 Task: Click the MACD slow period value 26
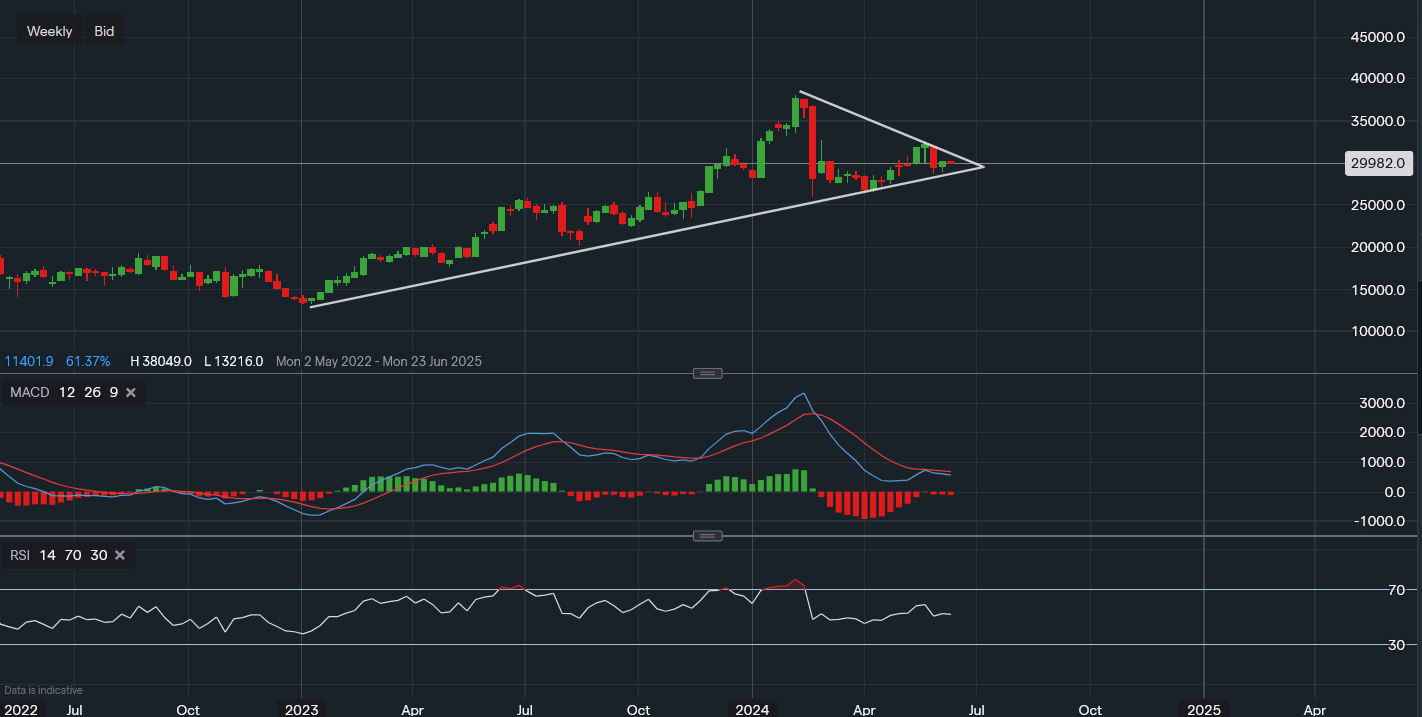coord(92,393)
